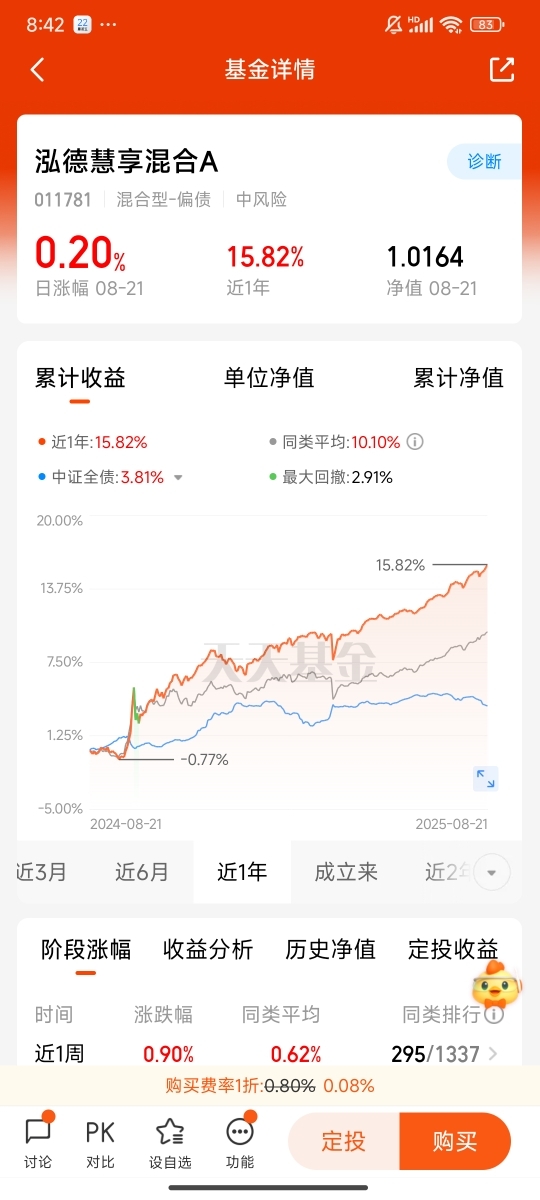Select the 成立来 time range
This screenshot has width=540, height=1200.
346,872
